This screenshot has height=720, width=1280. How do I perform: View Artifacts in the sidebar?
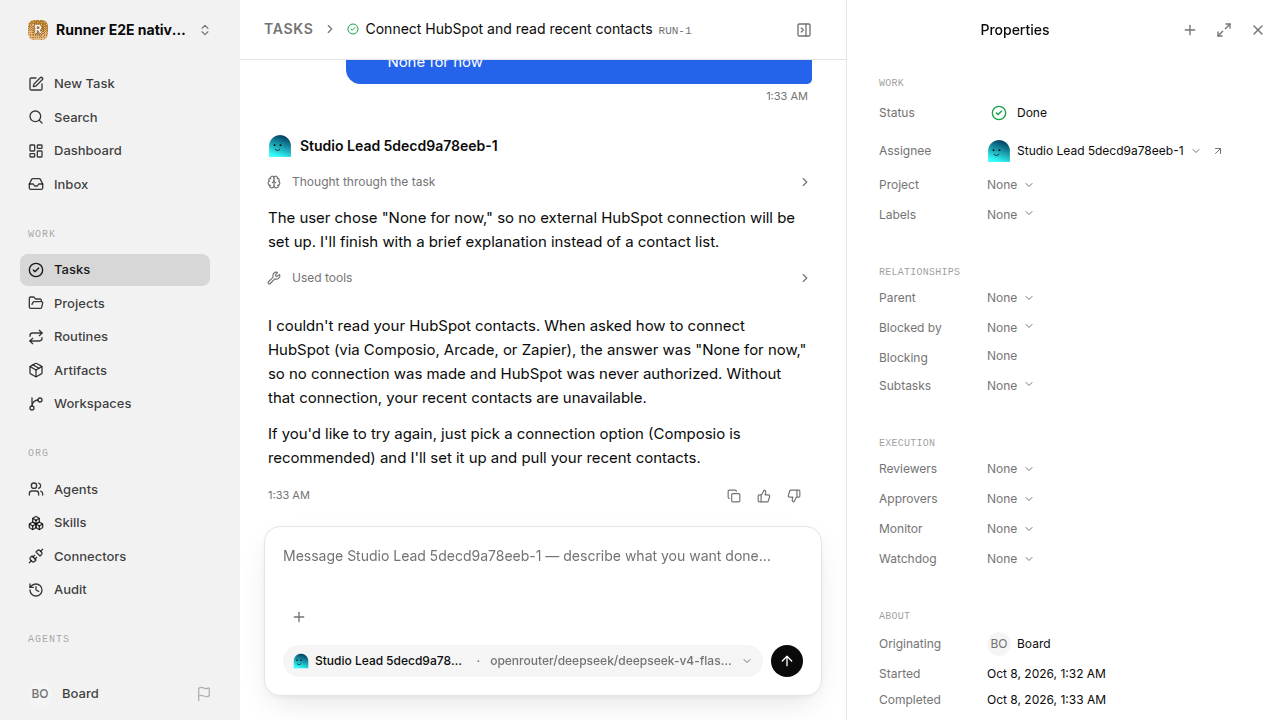115,370
